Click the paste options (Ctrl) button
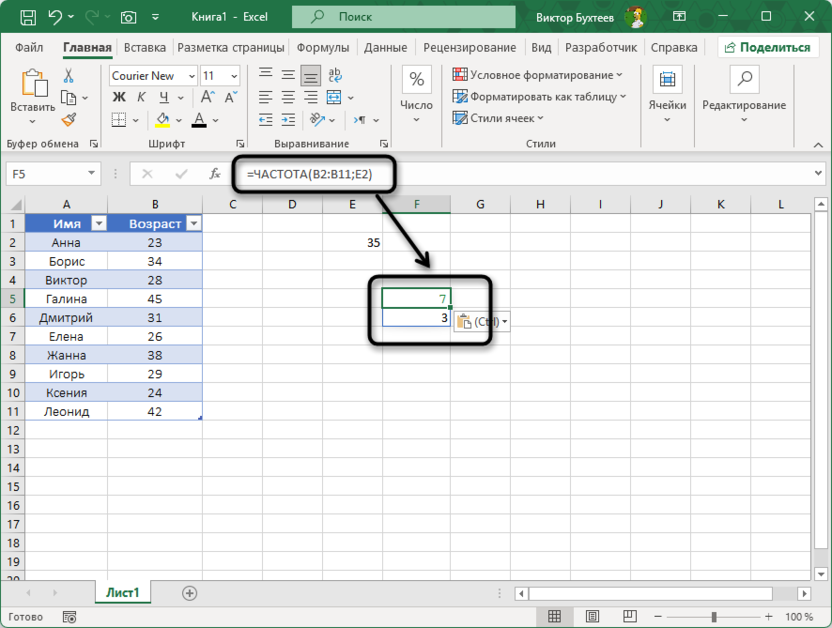This screenshot has height=628, width=832. click(x=482, y=321)
